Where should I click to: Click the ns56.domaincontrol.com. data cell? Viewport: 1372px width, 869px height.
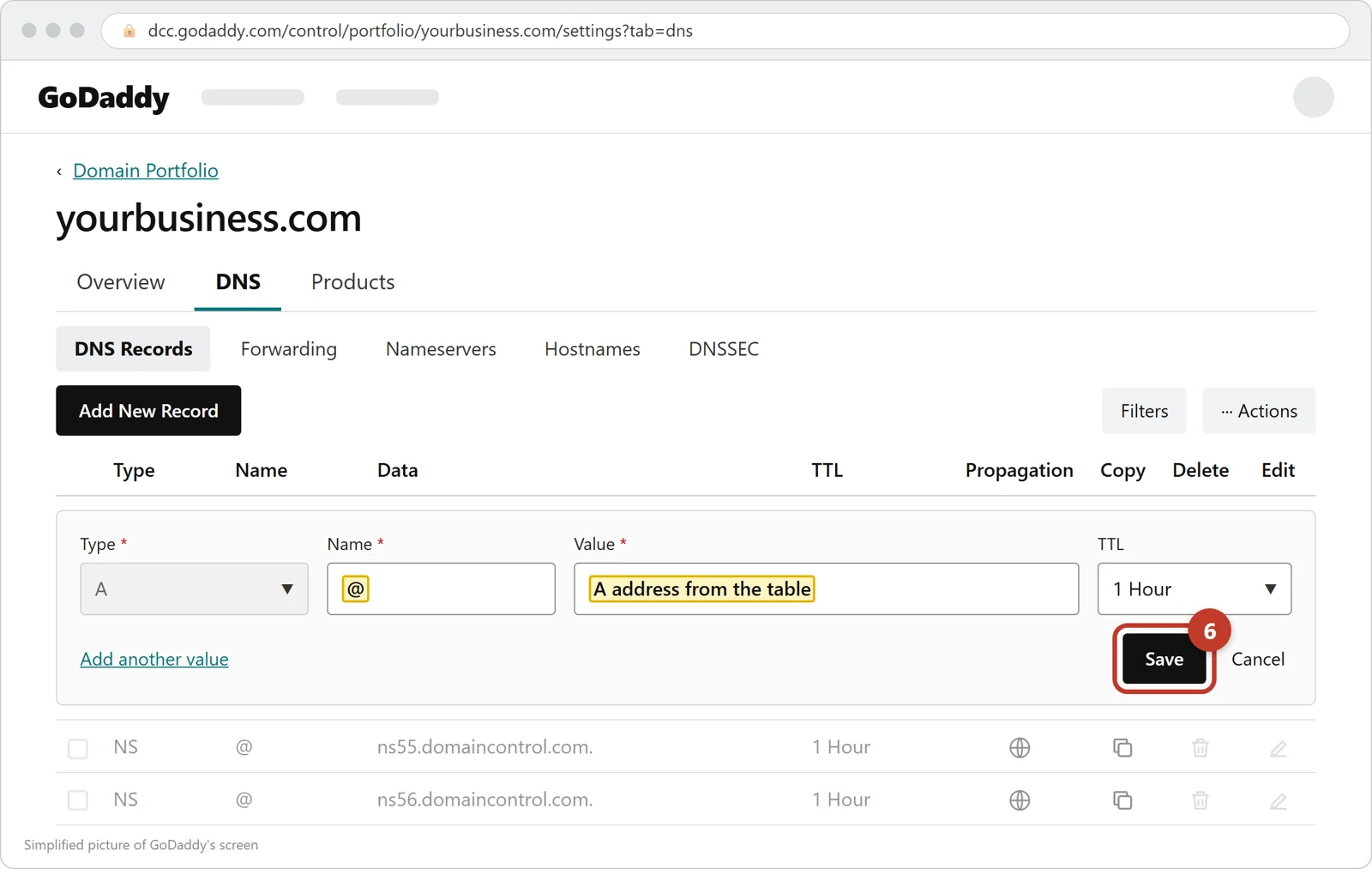484,800
